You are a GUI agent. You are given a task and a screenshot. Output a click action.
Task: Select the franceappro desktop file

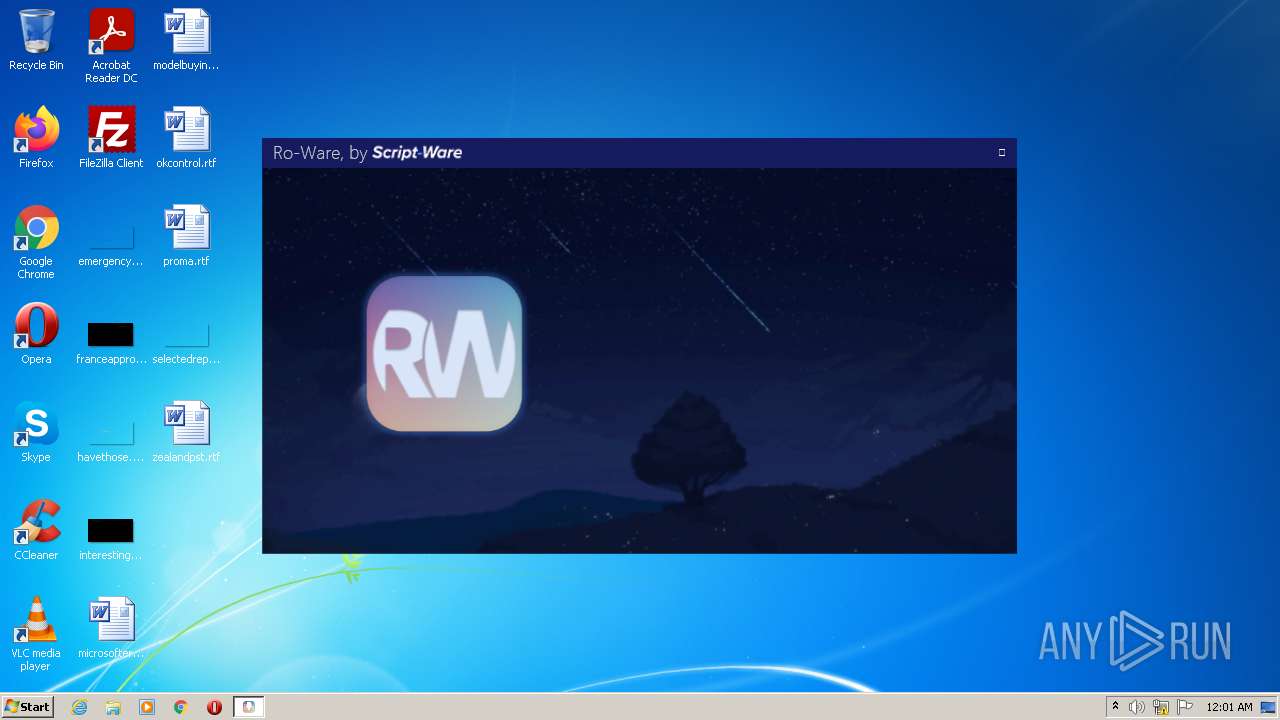point(111,343)
